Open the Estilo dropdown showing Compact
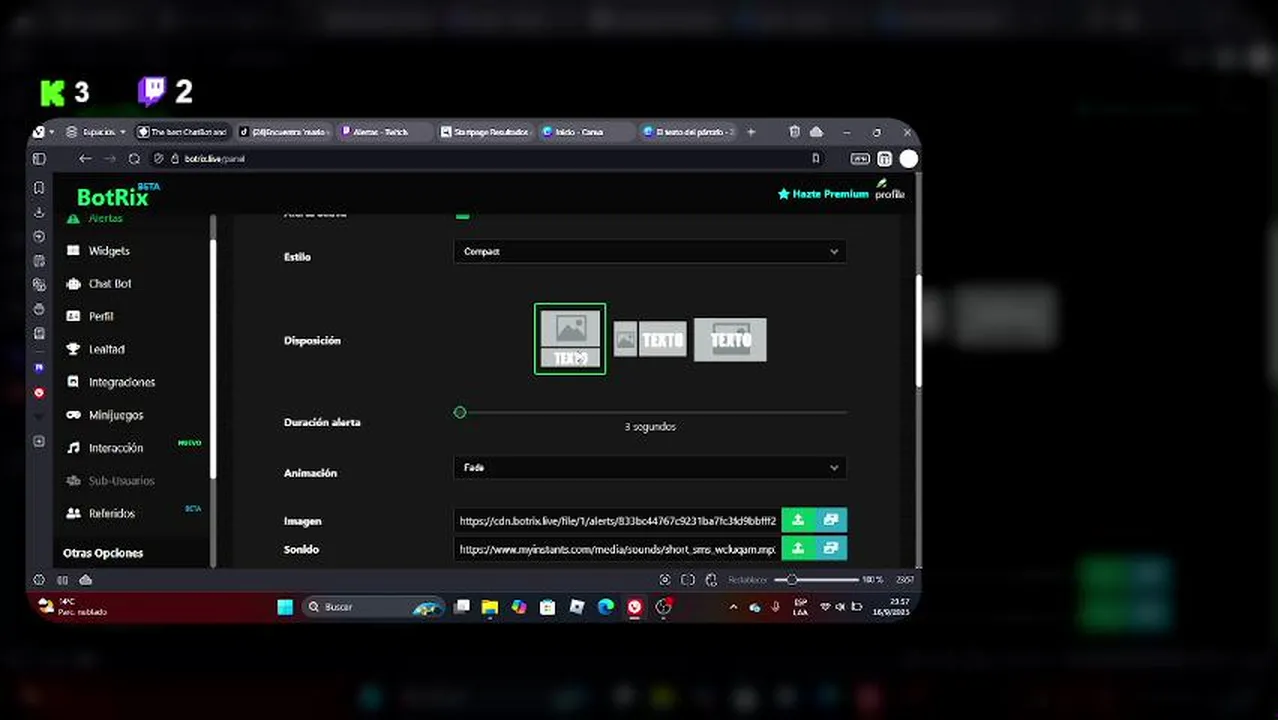This screenshot has height=720, width=1278. coord(650,252)
